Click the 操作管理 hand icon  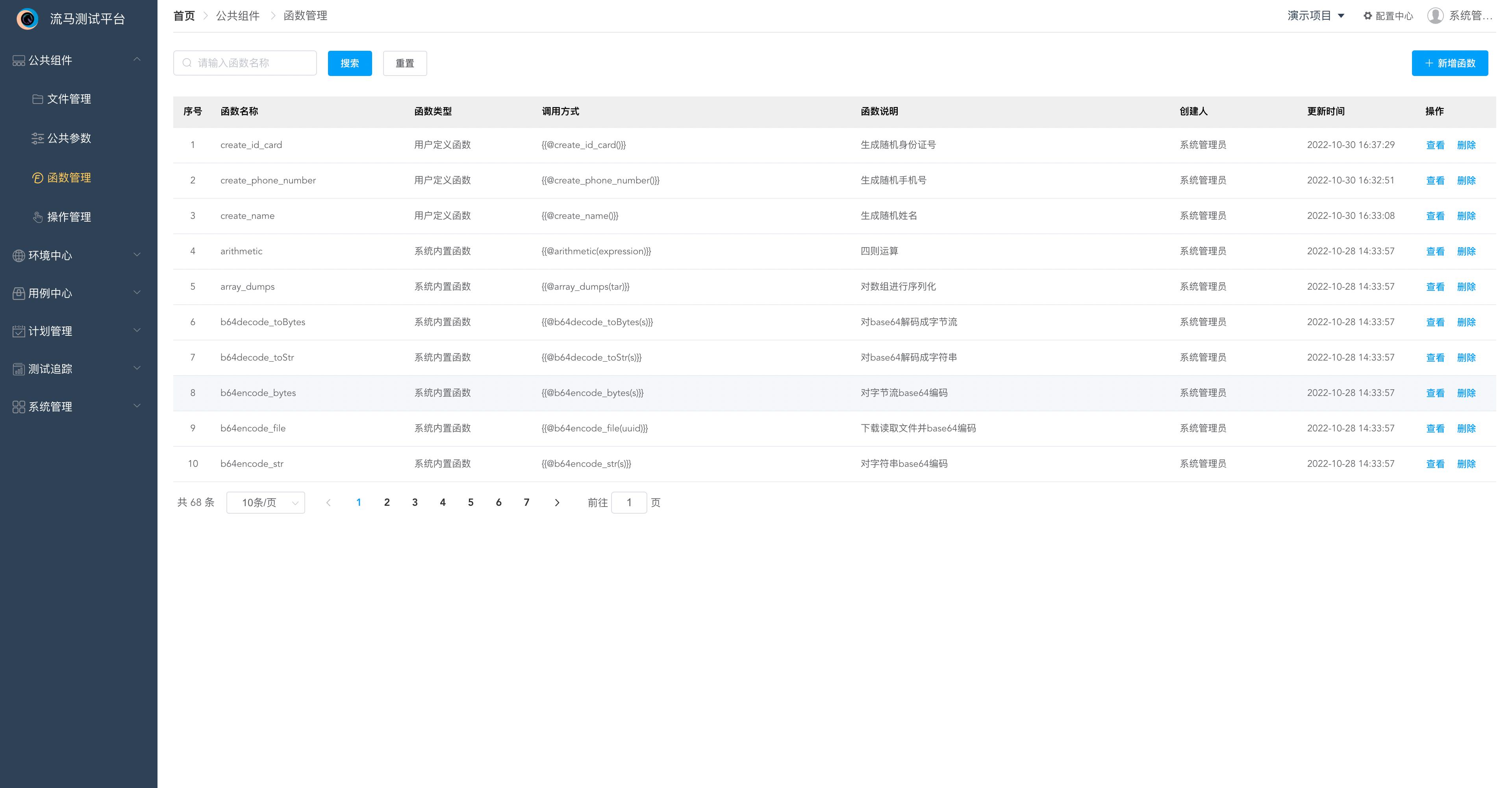[37, 217]
